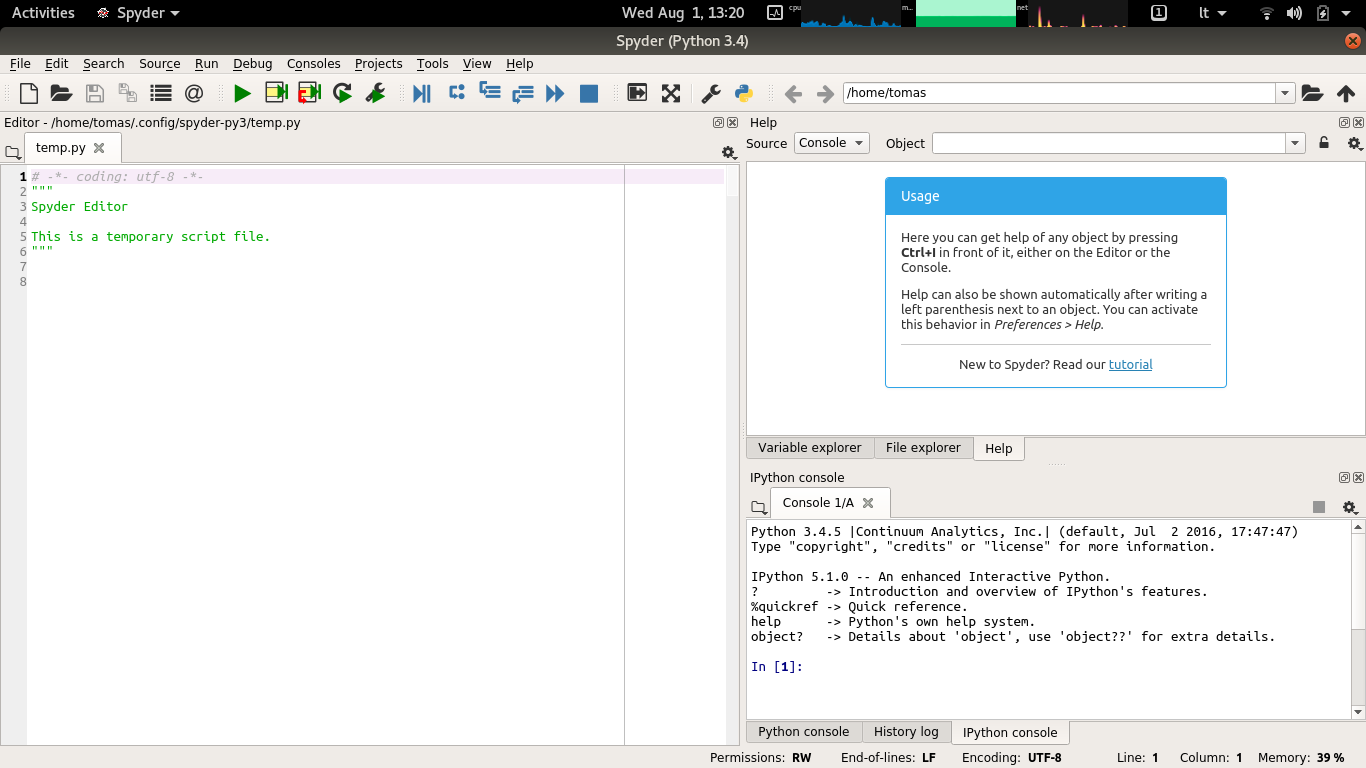Viewport: 1366px width, 768px height.
Task: Go to parent directory up arrow
Action: click(1346, 93)
